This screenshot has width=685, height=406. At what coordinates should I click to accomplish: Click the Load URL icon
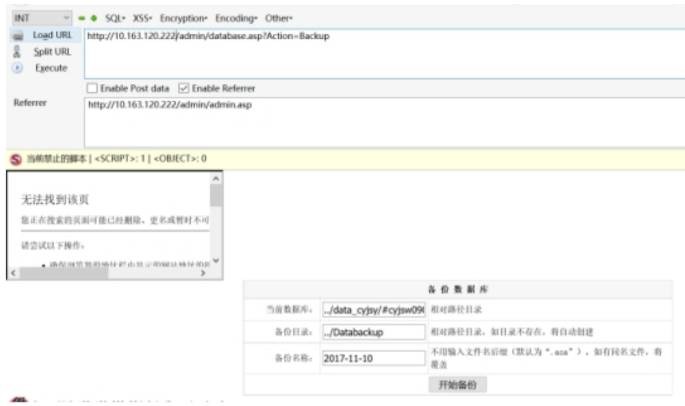click(x=16, y=36)
